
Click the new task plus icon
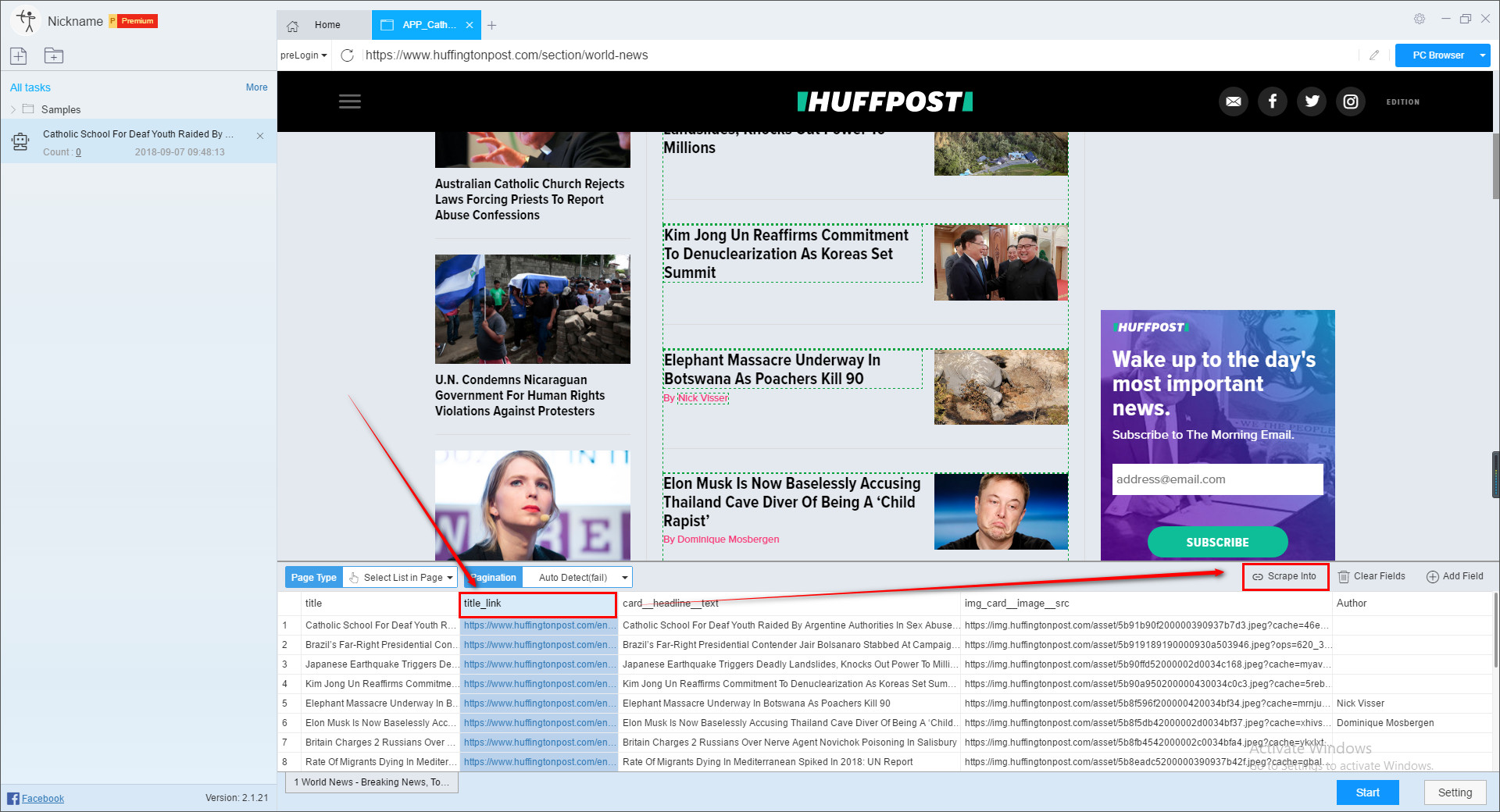pos(19,55)
